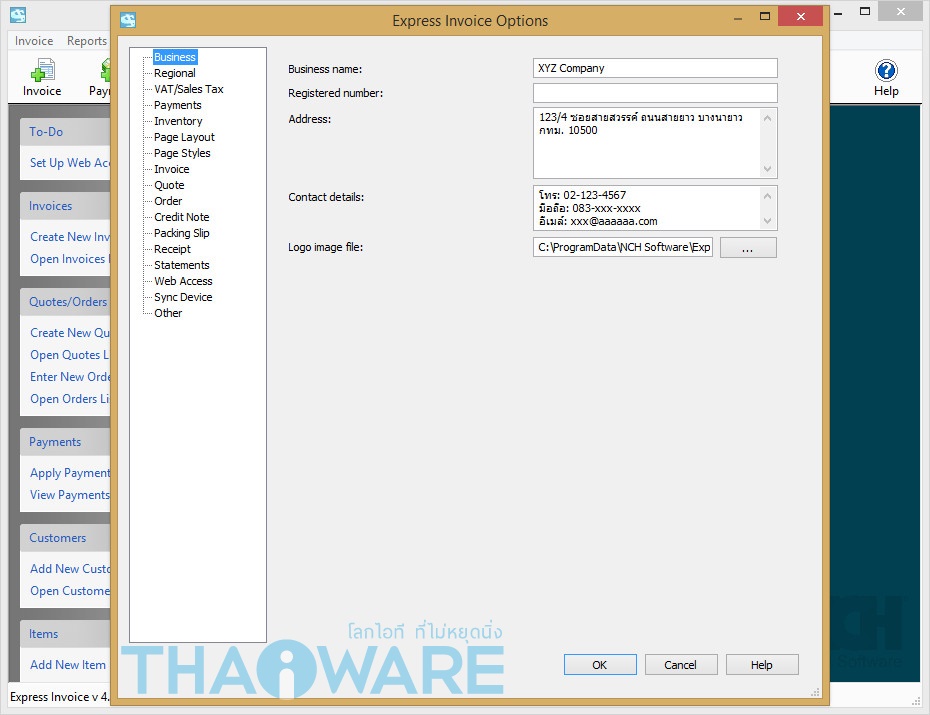
Task: Open Orders List link in sidebar
Action: (70, 398)
